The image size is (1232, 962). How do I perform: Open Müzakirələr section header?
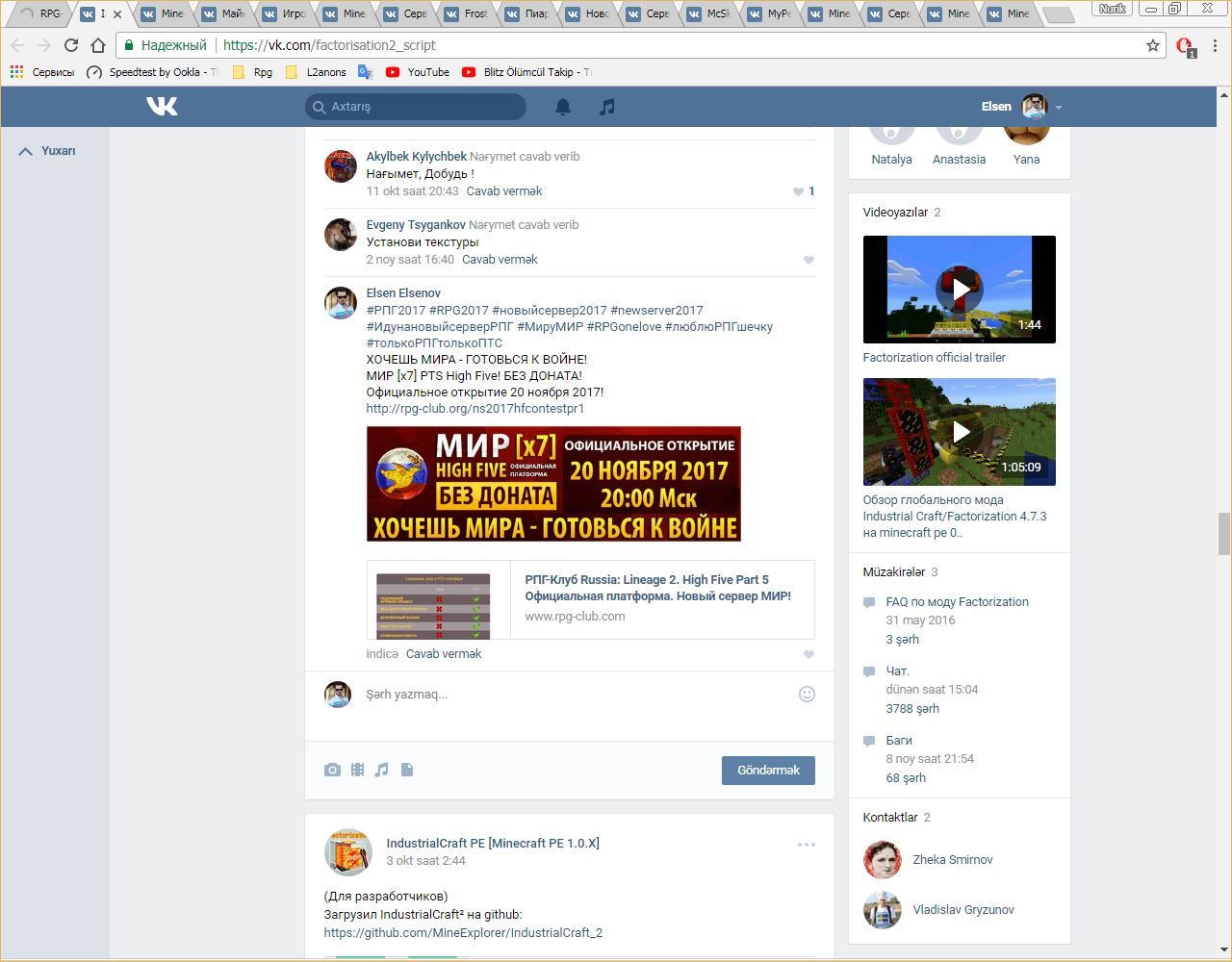point(893,572)
